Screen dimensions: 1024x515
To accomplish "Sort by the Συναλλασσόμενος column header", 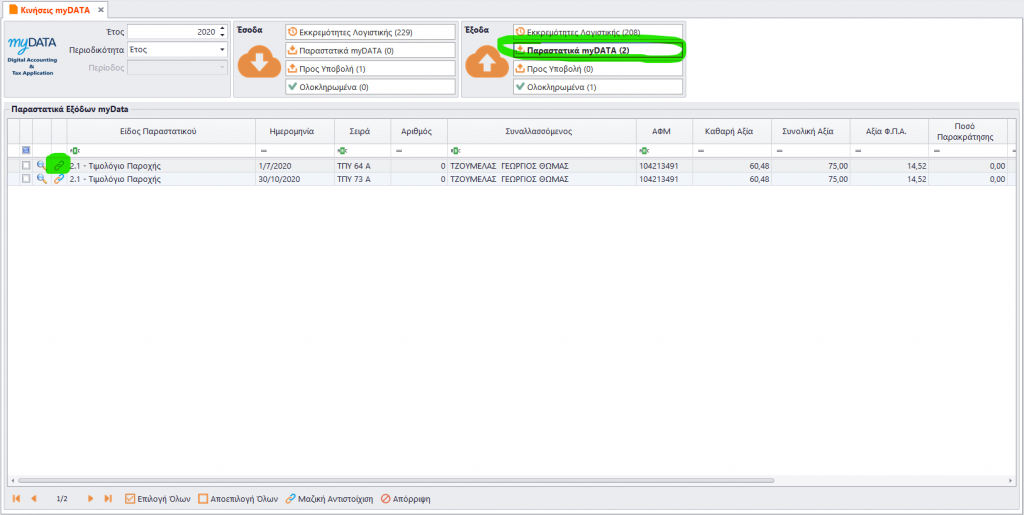I will point(542,131).
